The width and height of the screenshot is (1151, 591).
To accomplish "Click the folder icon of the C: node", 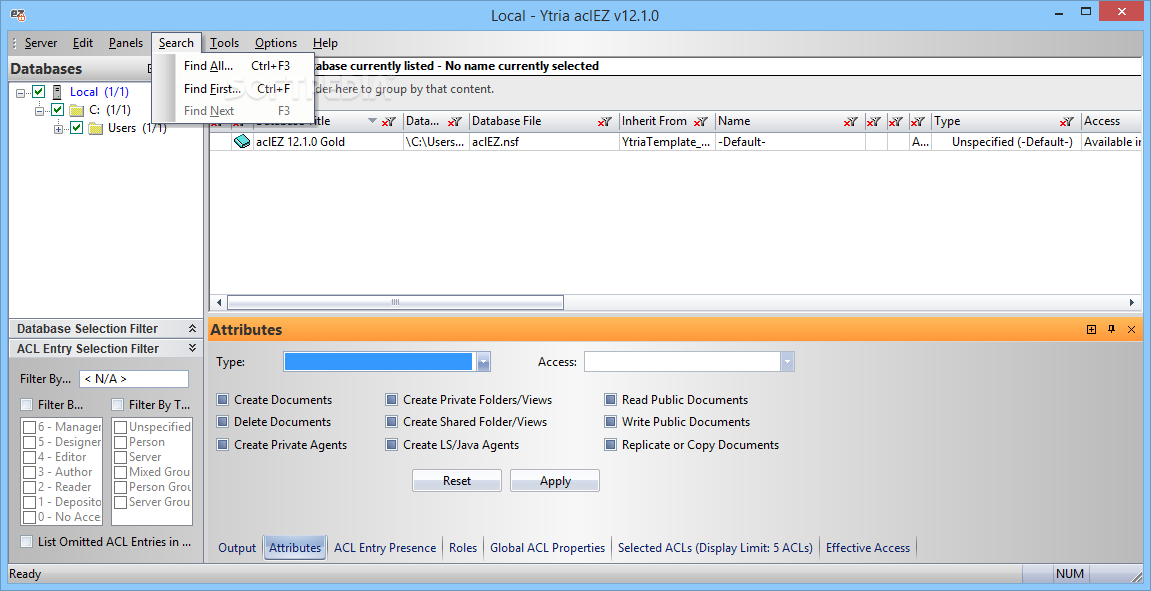I will click(76, 110).
